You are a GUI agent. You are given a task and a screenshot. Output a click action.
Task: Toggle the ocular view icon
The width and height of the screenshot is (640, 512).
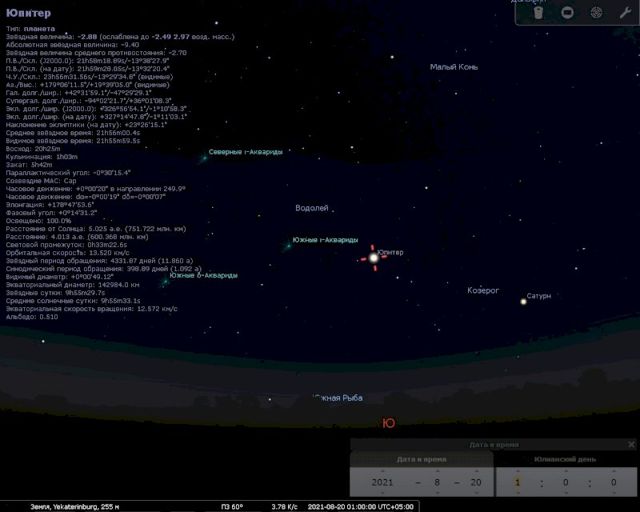coord(539,12)
